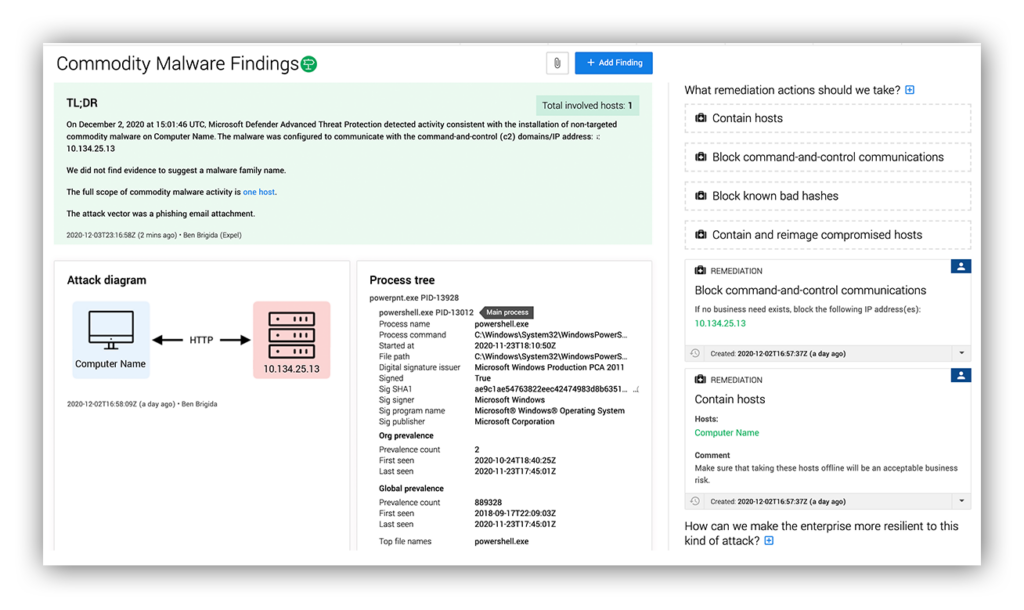1024x610 pixels.
Task: Expand the Created timestamp row on the Block command-and-control card
Action: click(962, 352)
